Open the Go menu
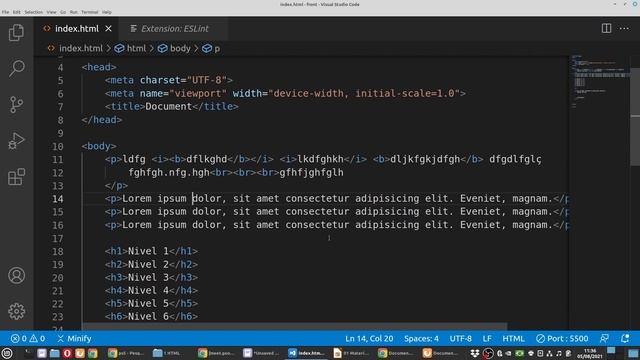The image size is (640, 360). click(x=63, y=12)
